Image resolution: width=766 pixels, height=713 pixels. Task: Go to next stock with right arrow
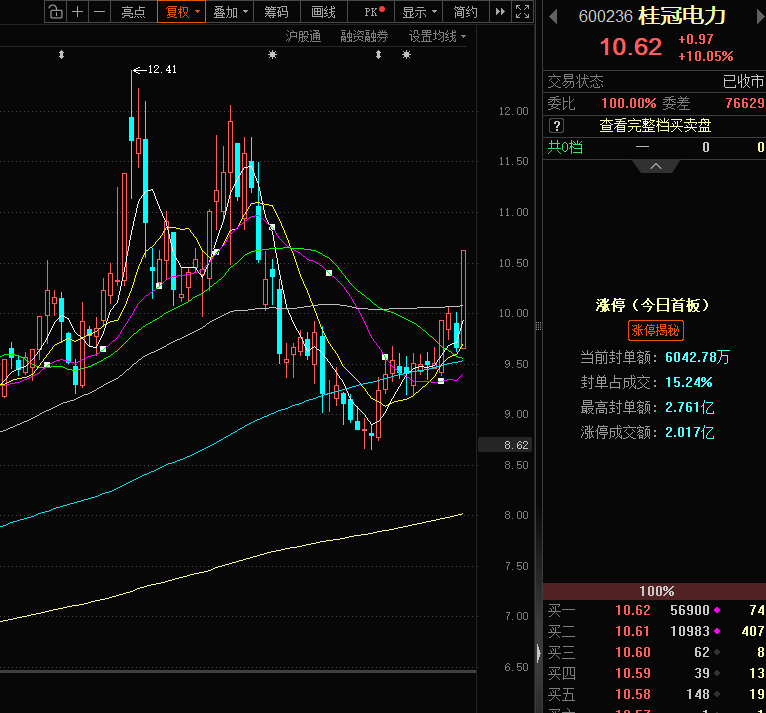(x=761, y=17)
